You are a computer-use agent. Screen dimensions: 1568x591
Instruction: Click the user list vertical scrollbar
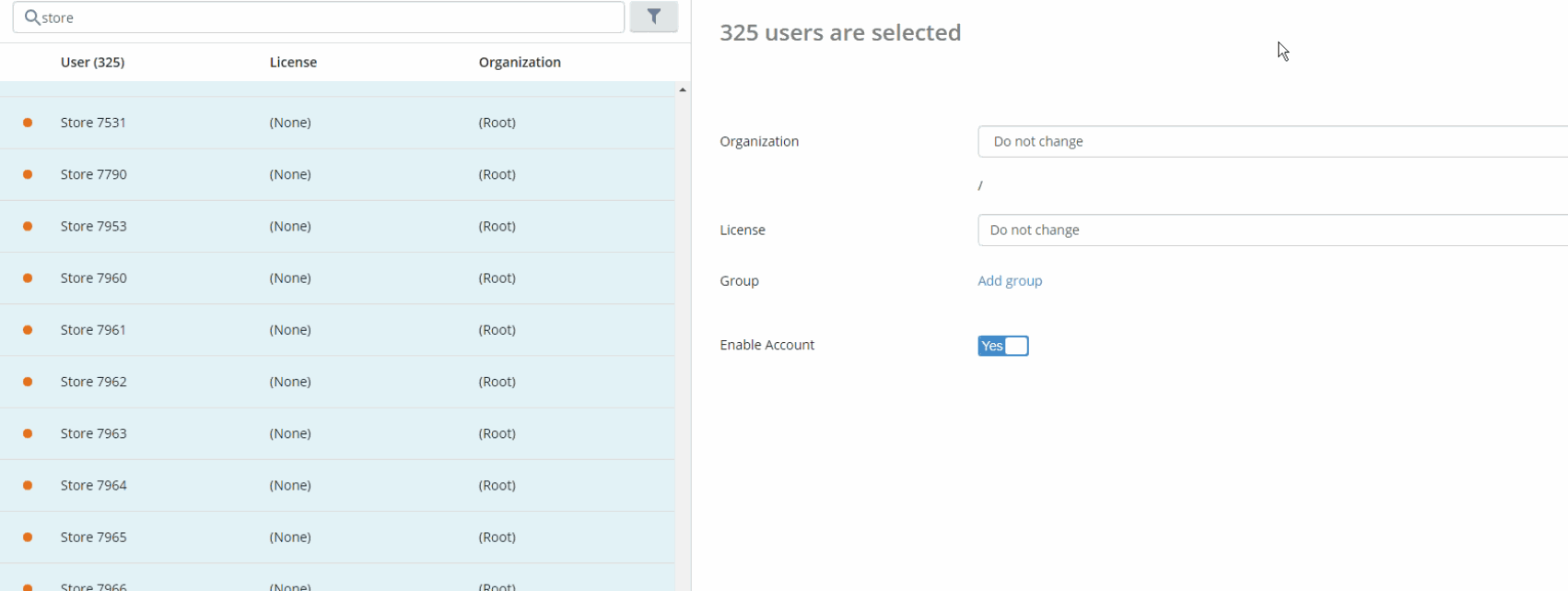tap(683, 341)
